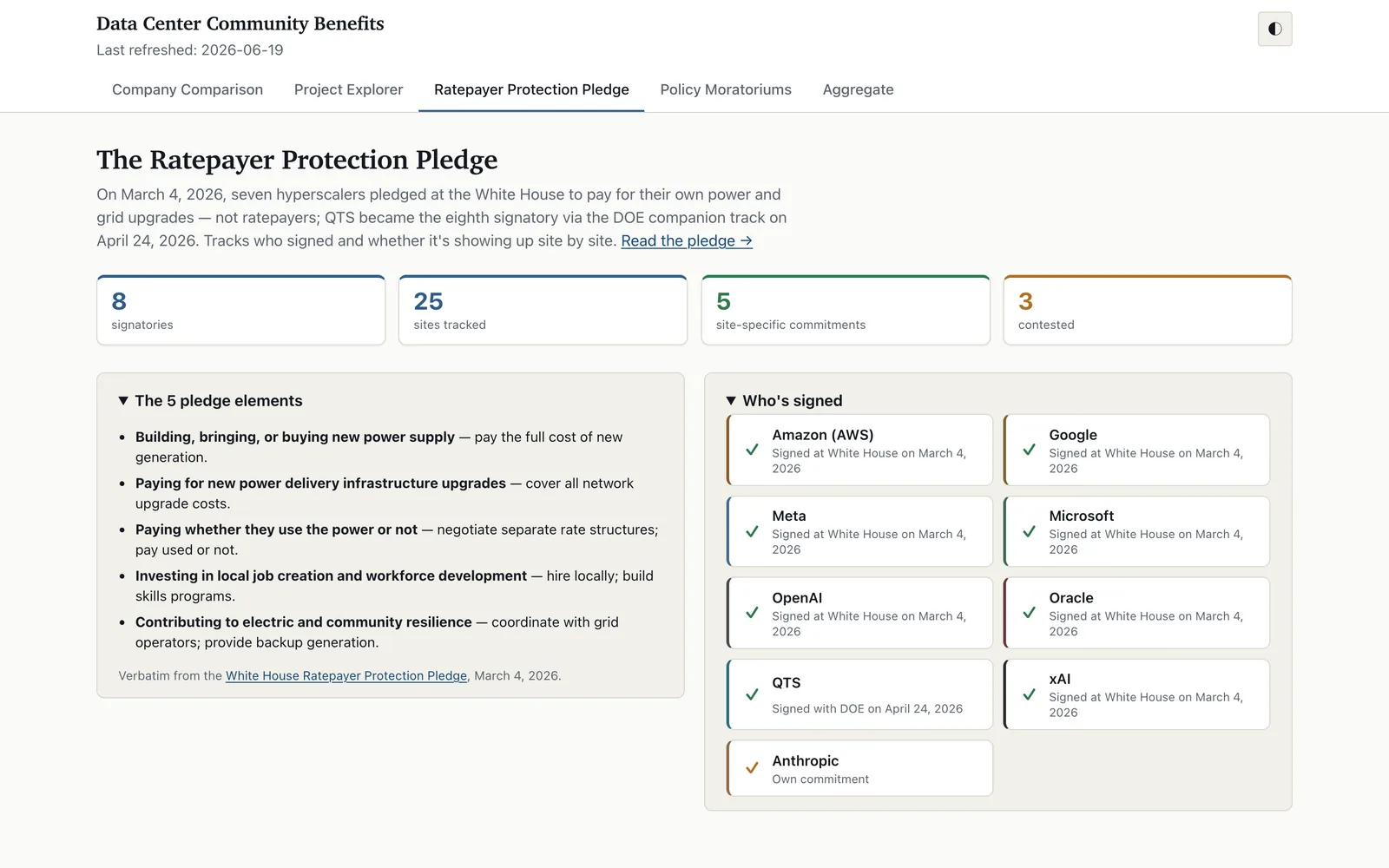Click 'Signed with DOE on April 24, 2026'

tap(867, 708)
